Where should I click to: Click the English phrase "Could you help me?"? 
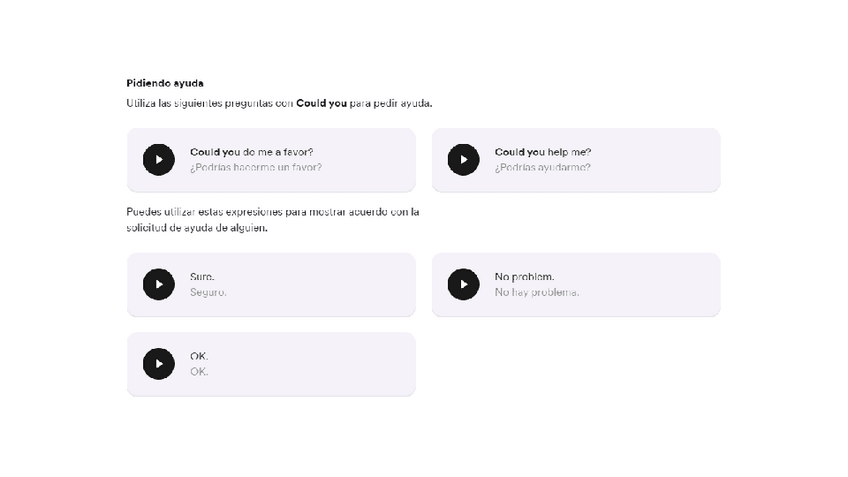click(542, 152)
